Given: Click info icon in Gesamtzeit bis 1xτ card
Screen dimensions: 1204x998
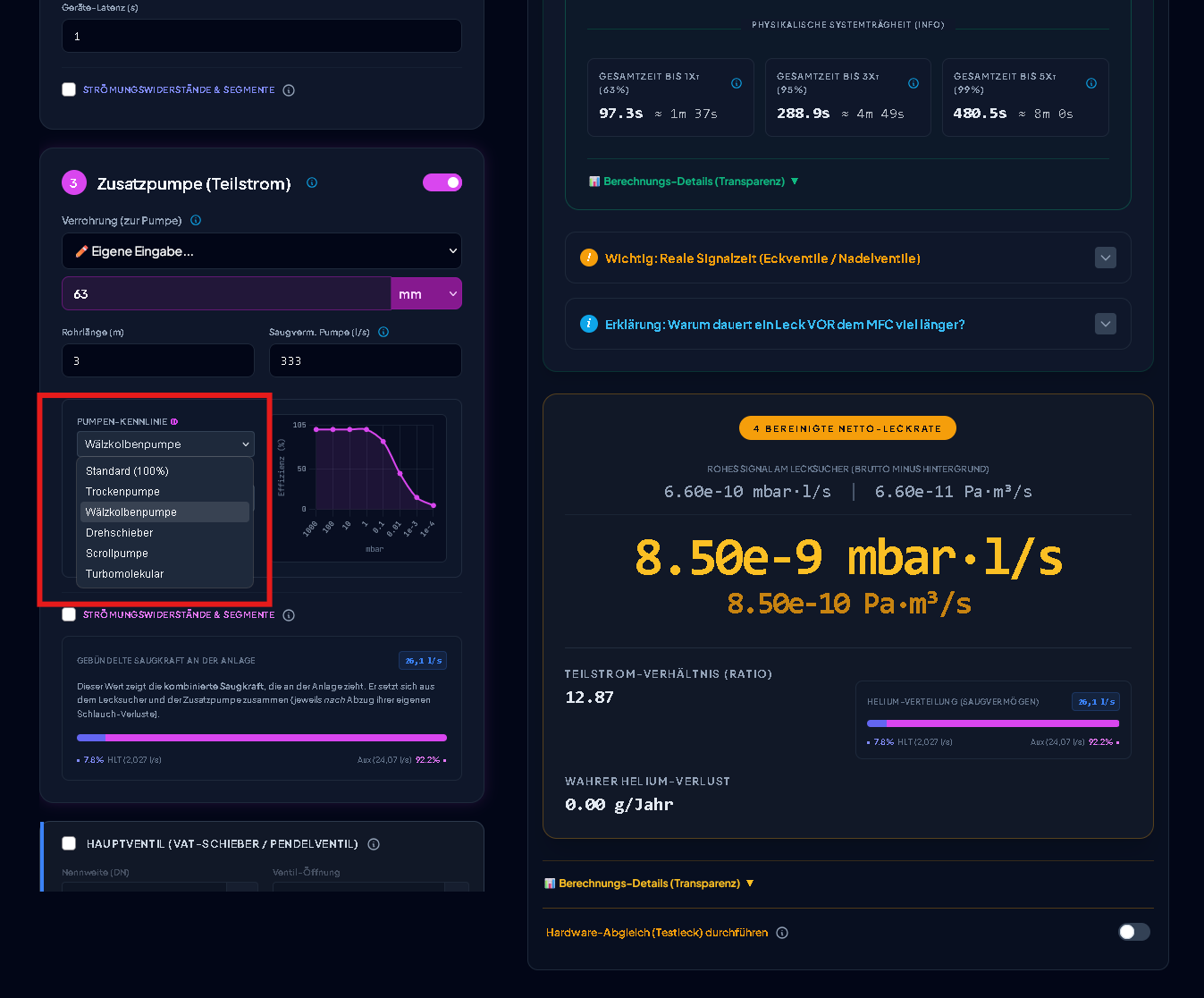Looking at the screenshot, I should (x=737, y=83).
